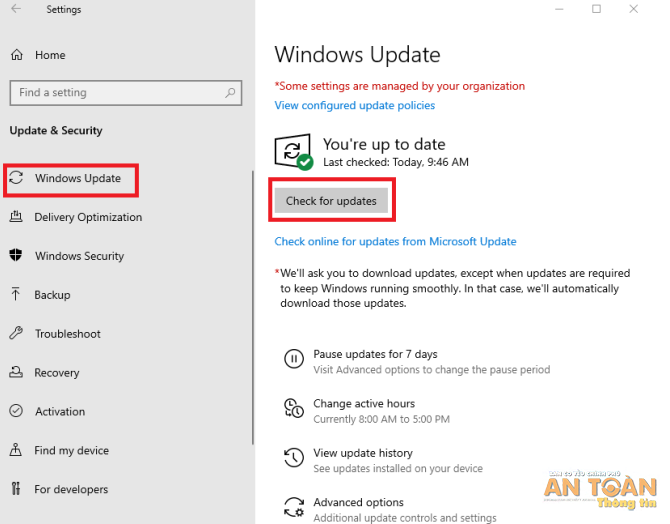Image resolution: width=670 pixels, height=524 pixels.
Task: Open Advanced options for updates
Action: (358, 503)
